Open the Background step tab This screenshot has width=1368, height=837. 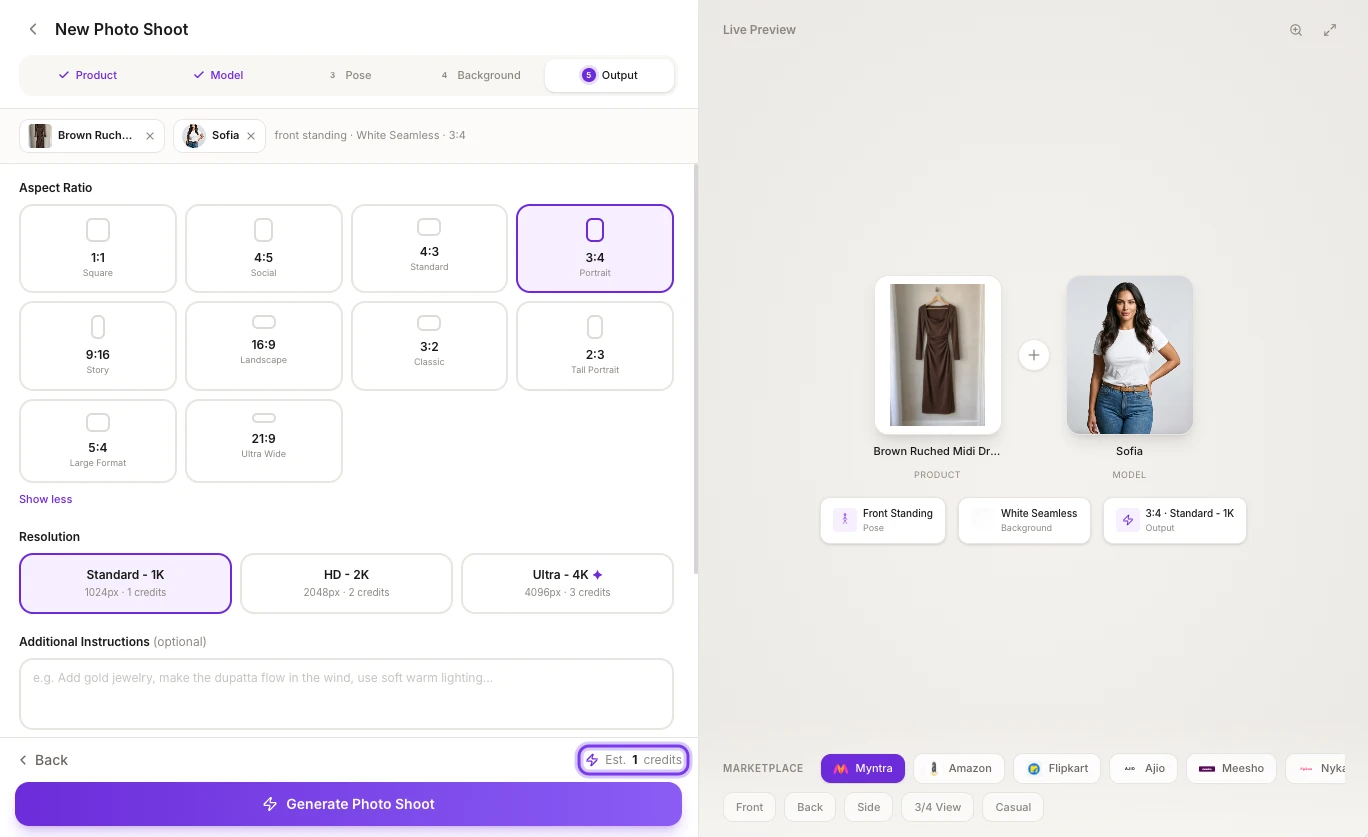(x=481, y=75)
